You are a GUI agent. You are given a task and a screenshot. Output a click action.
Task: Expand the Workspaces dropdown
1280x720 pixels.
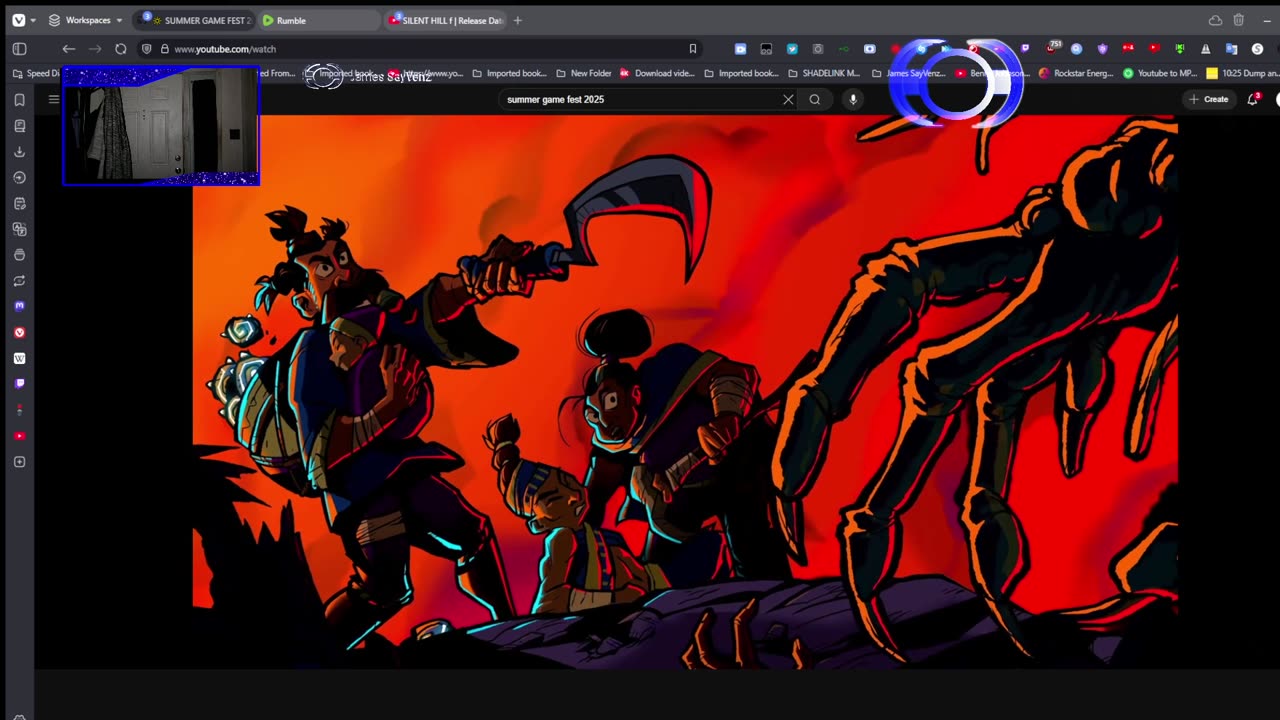click(86, 20)
